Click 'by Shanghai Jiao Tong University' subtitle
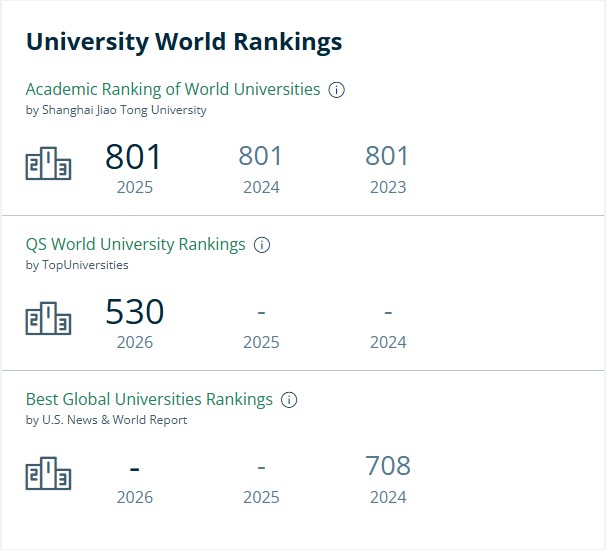The height and width of the screenshot is (550, 606). coord(116,110)
